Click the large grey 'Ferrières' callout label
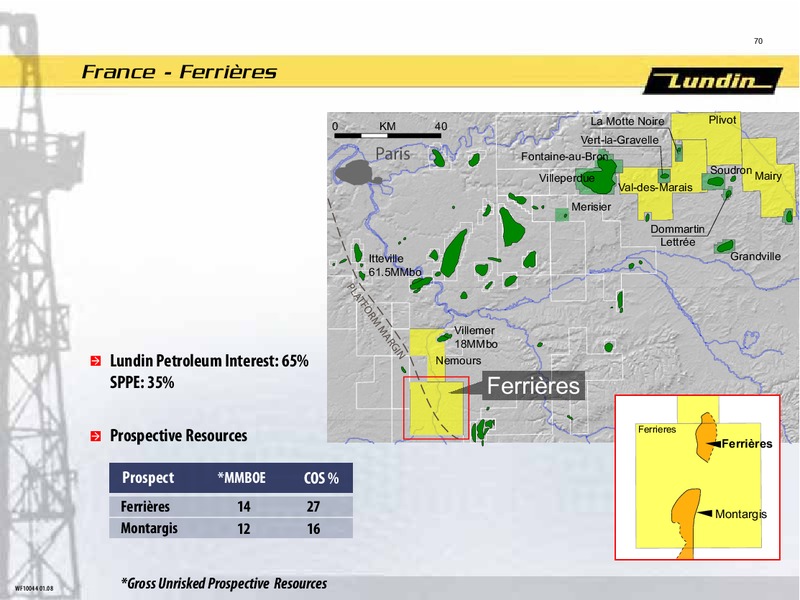 pyautogui.click(x=533, y=385)
